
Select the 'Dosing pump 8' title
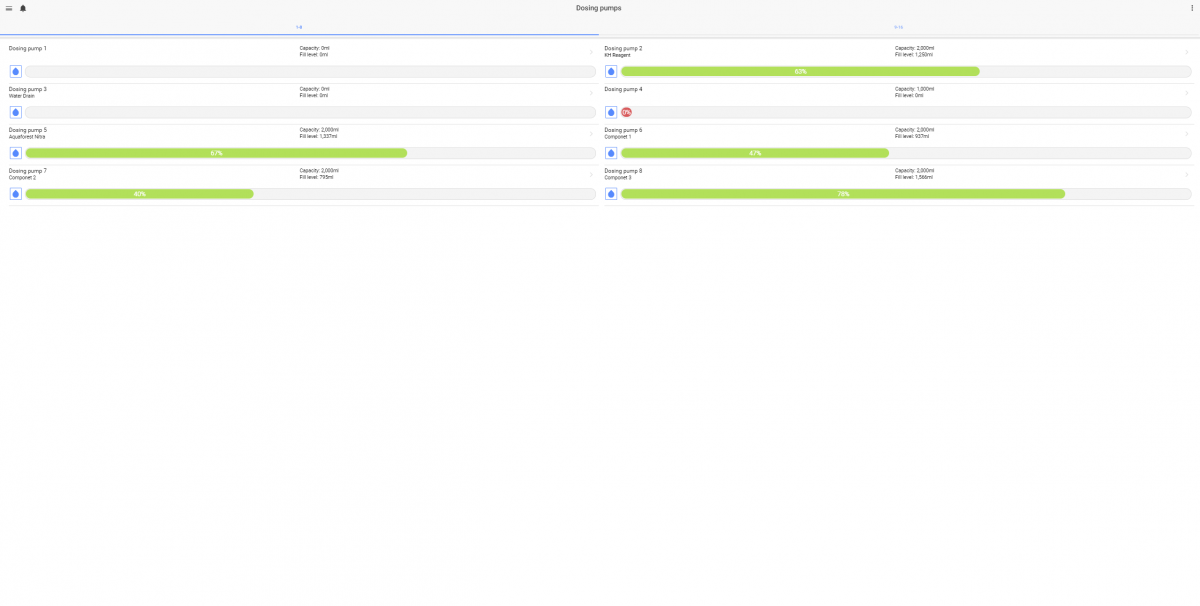[x=624, y=171]
